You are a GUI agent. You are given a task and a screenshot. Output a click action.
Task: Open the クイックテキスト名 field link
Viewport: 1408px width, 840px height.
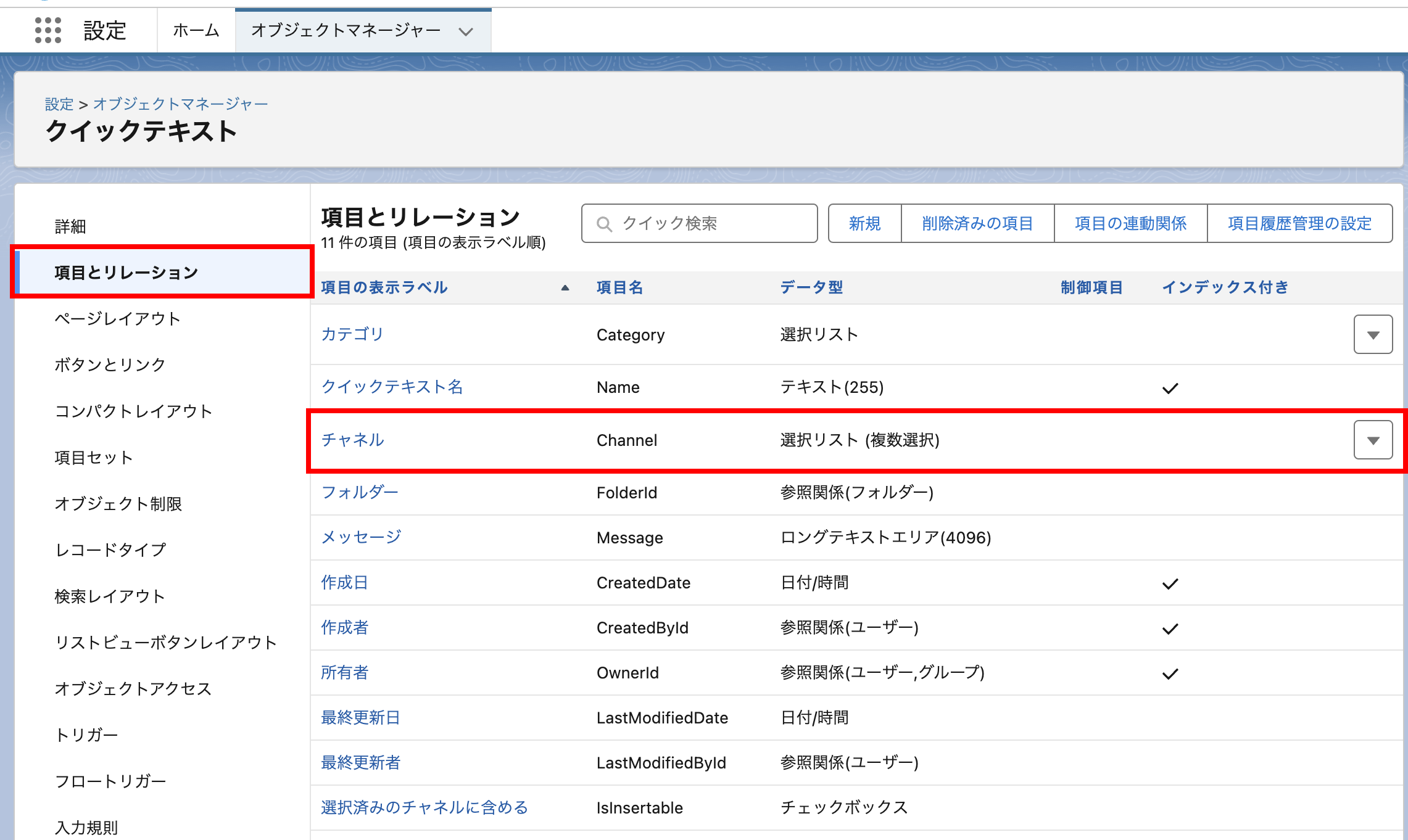pyautogui.click(x=392, y=387)
